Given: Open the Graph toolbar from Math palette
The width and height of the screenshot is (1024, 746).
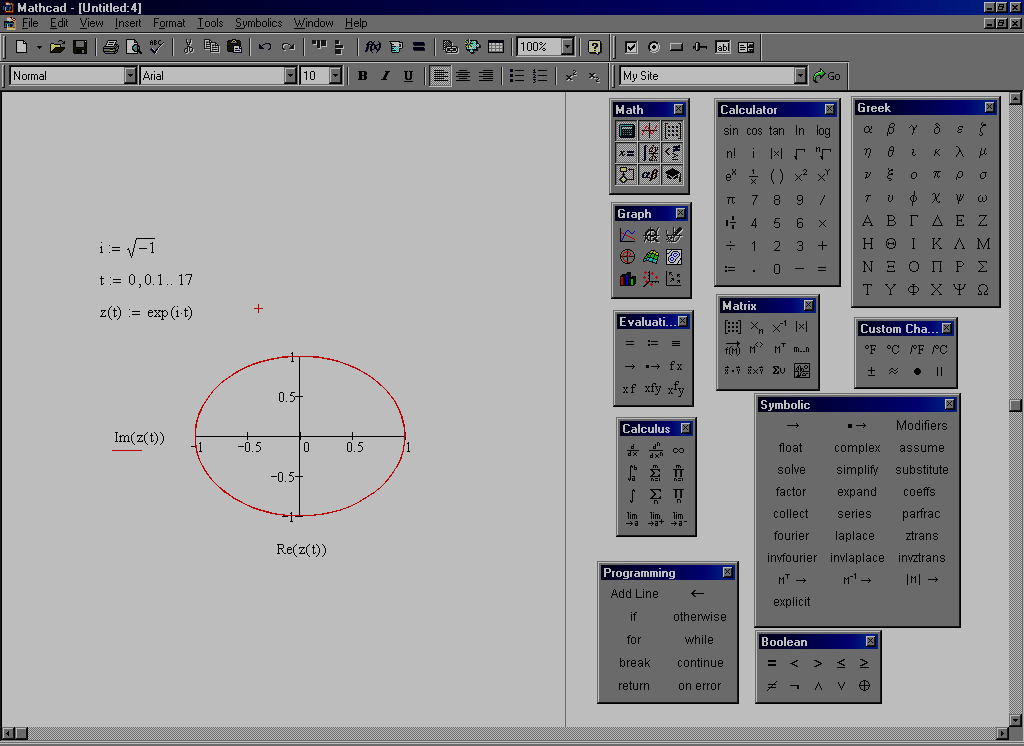Looking at the screenshot, I should [x=649, y=130].
